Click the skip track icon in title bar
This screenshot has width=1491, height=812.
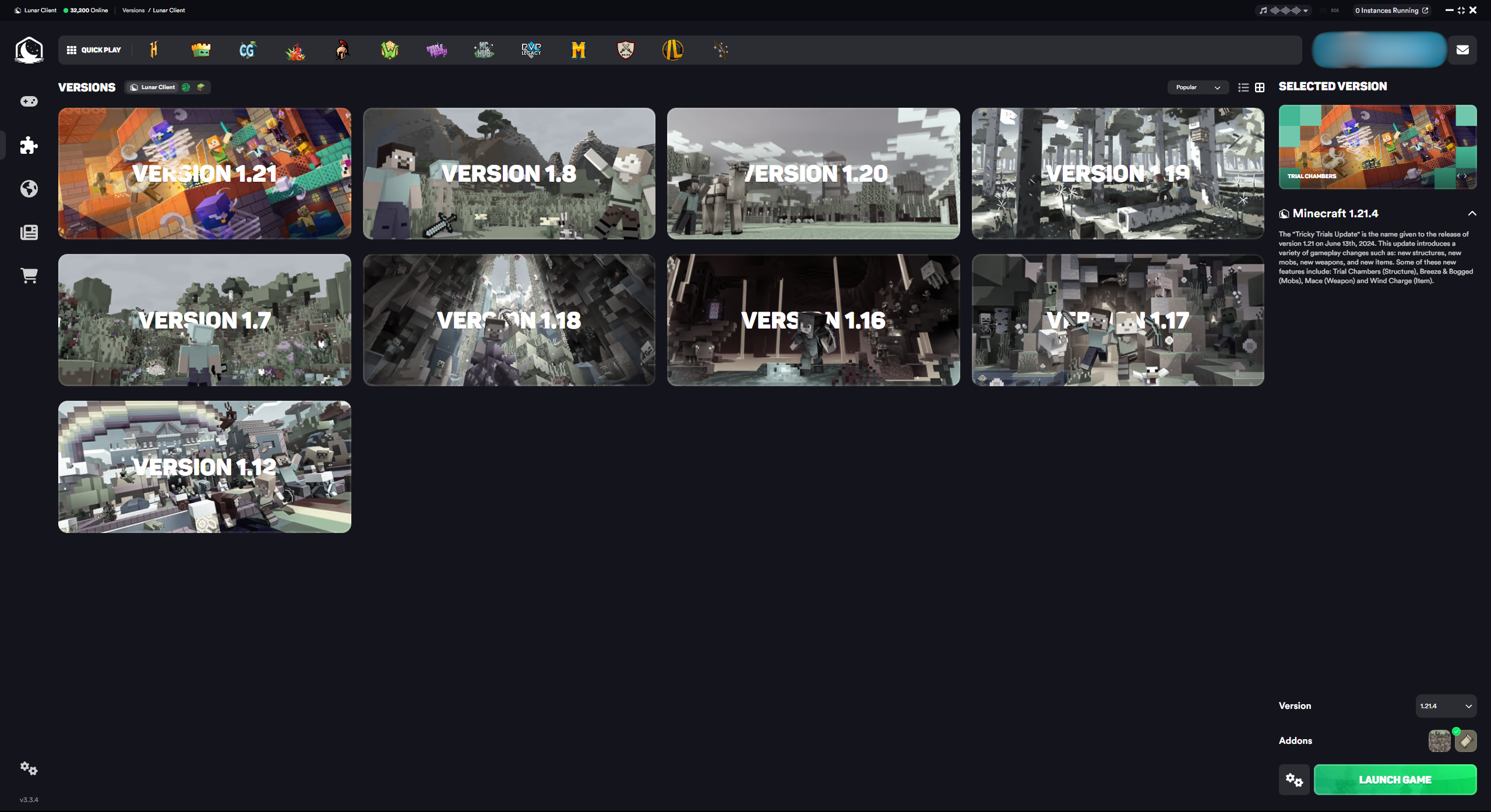pyautogui.click(x=1335, y=10)
